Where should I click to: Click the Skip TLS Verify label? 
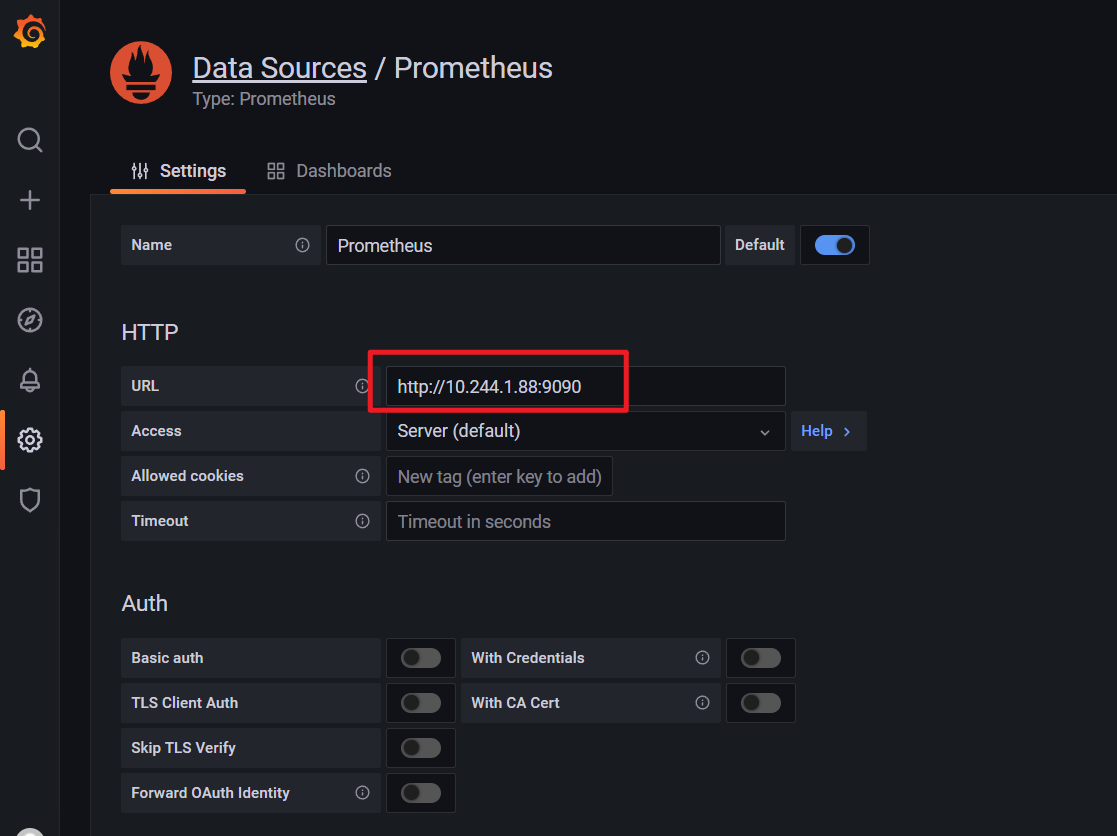[x=183, y=748]
